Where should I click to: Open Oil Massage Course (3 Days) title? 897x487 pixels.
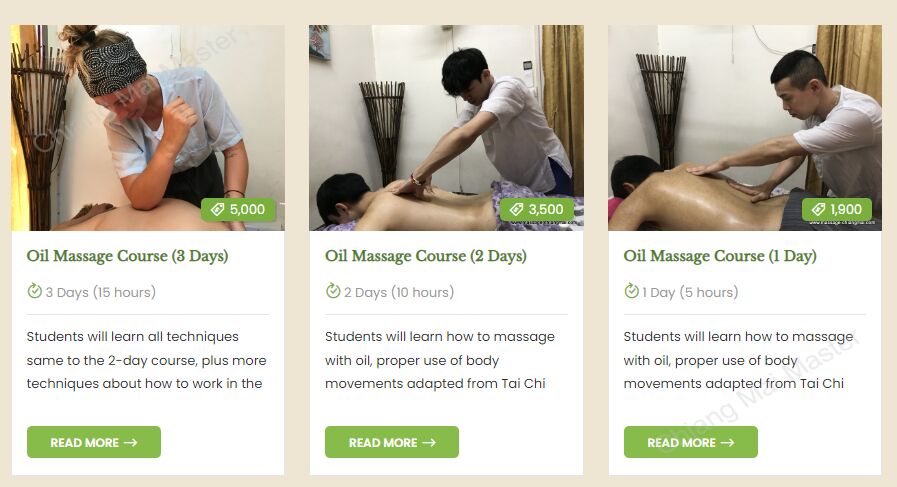point(128,256)
